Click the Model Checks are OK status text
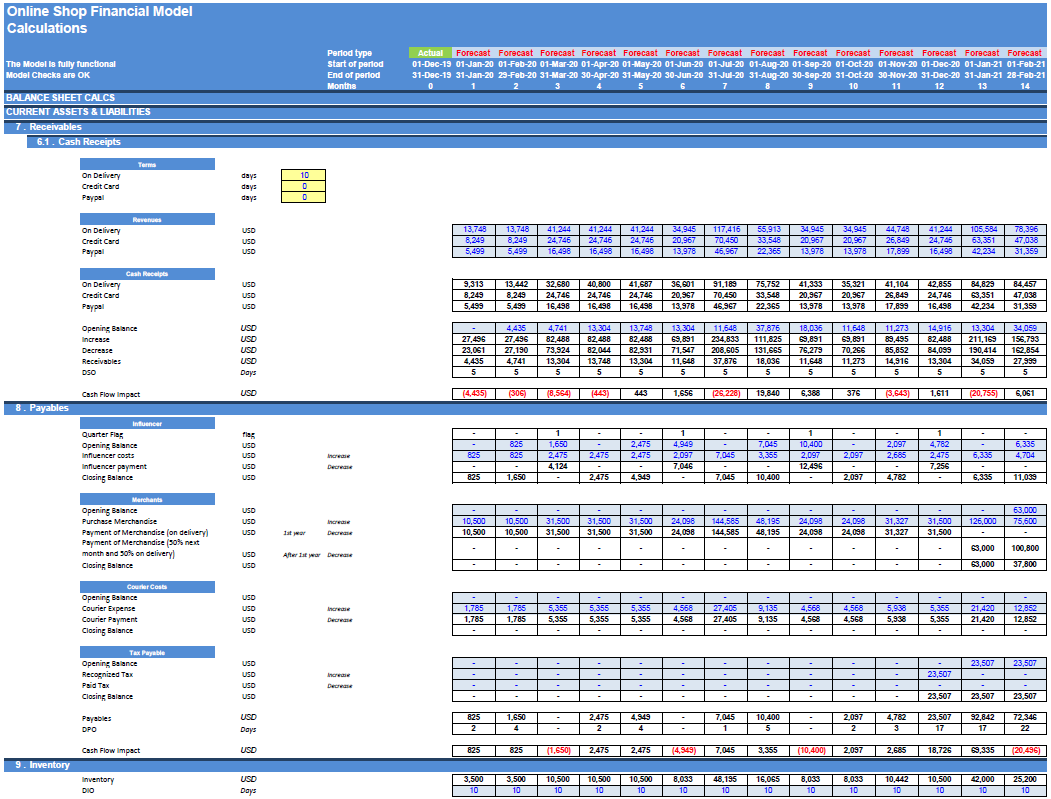The image size is (1051, 799). [48, 75]
